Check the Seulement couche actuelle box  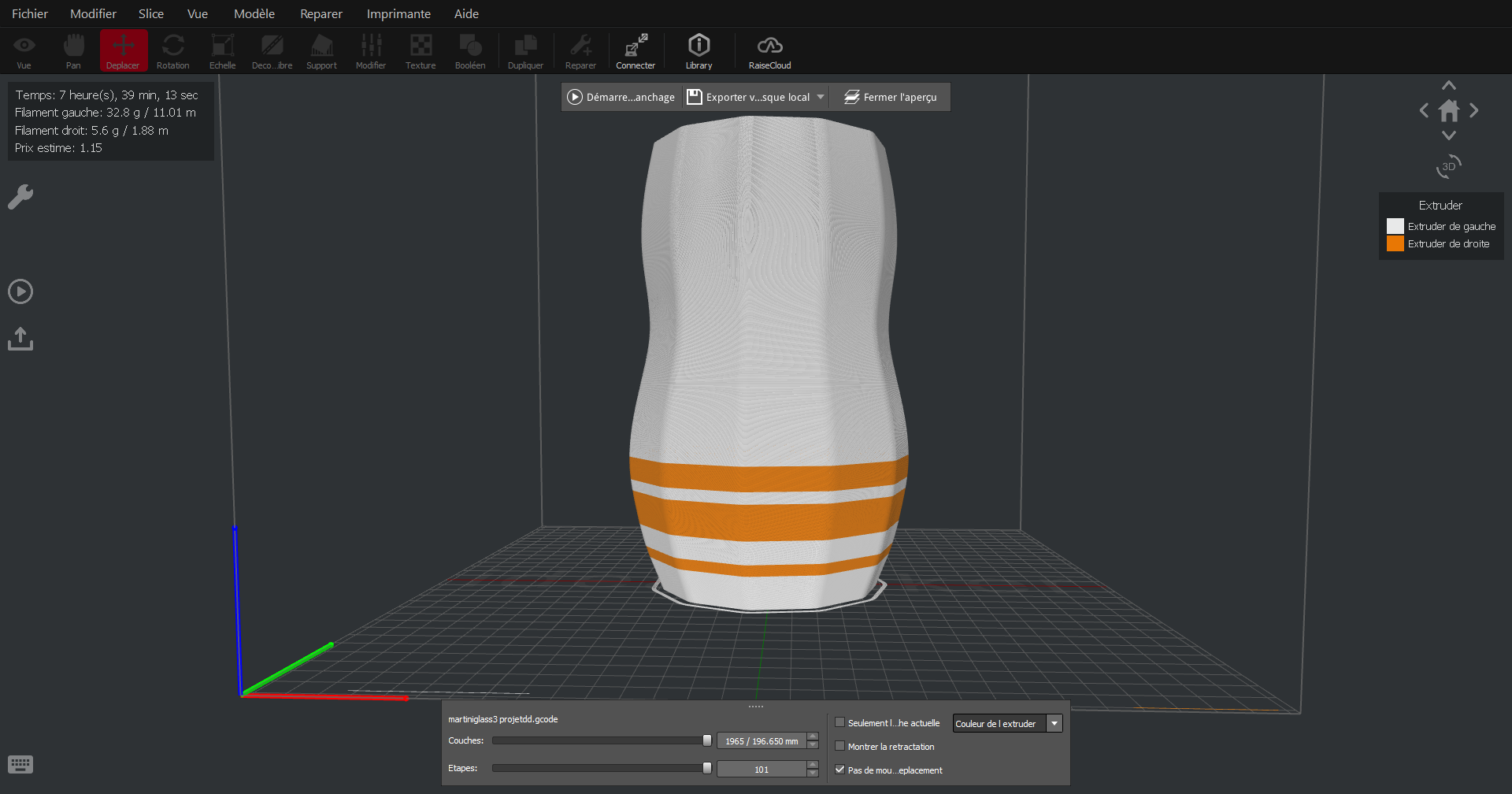click(x=840, y=722)
